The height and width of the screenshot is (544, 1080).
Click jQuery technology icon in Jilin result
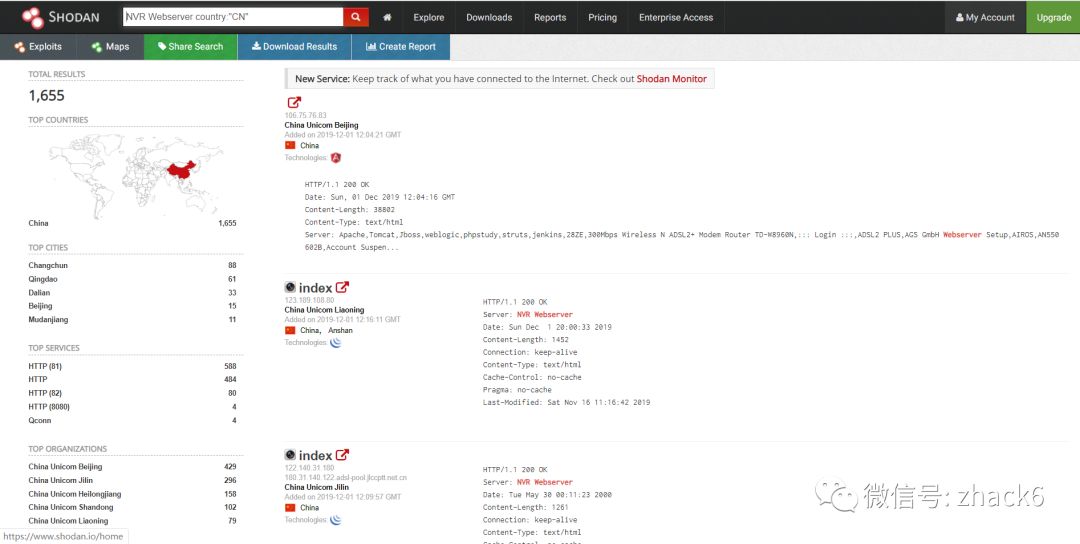(x=335, y=520)
